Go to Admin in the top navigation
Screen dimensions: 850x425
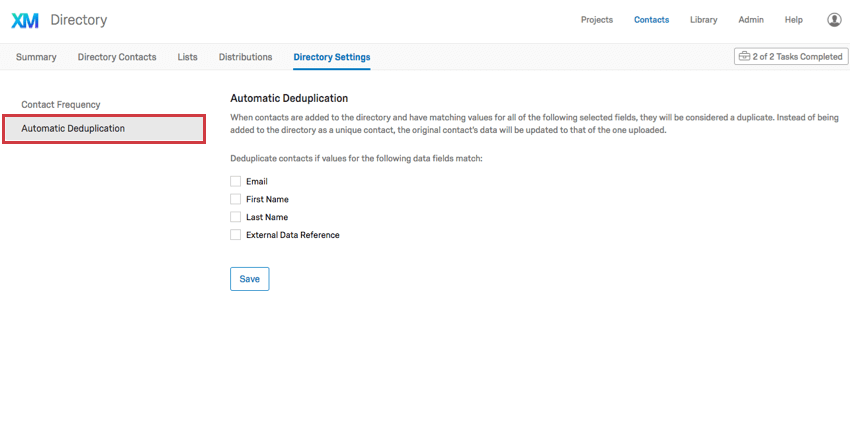click(751, 20)
